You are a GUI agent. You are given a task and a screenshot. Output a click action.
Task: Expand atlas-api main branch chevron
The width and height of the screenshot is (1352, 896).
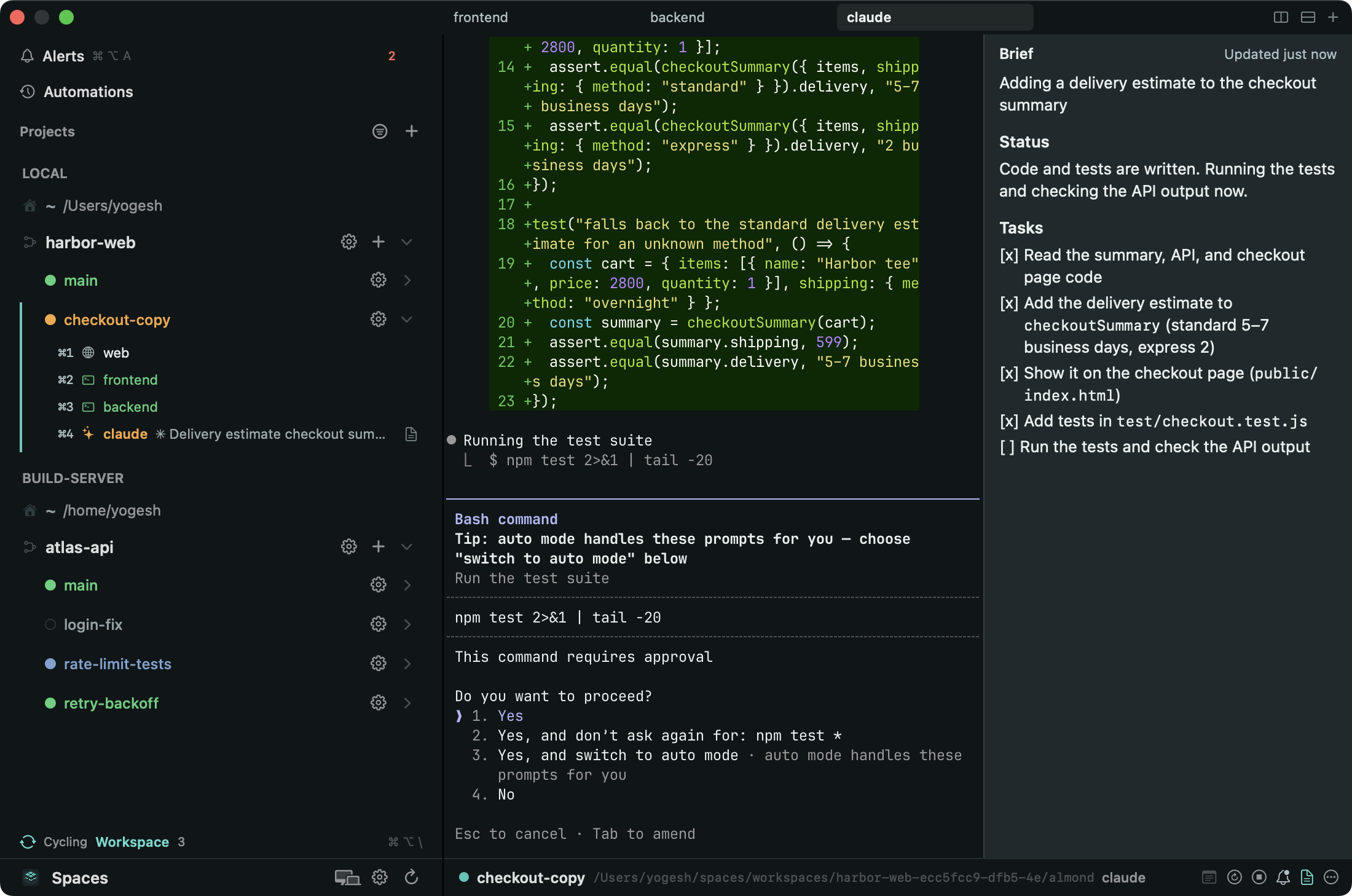[407, 585]
